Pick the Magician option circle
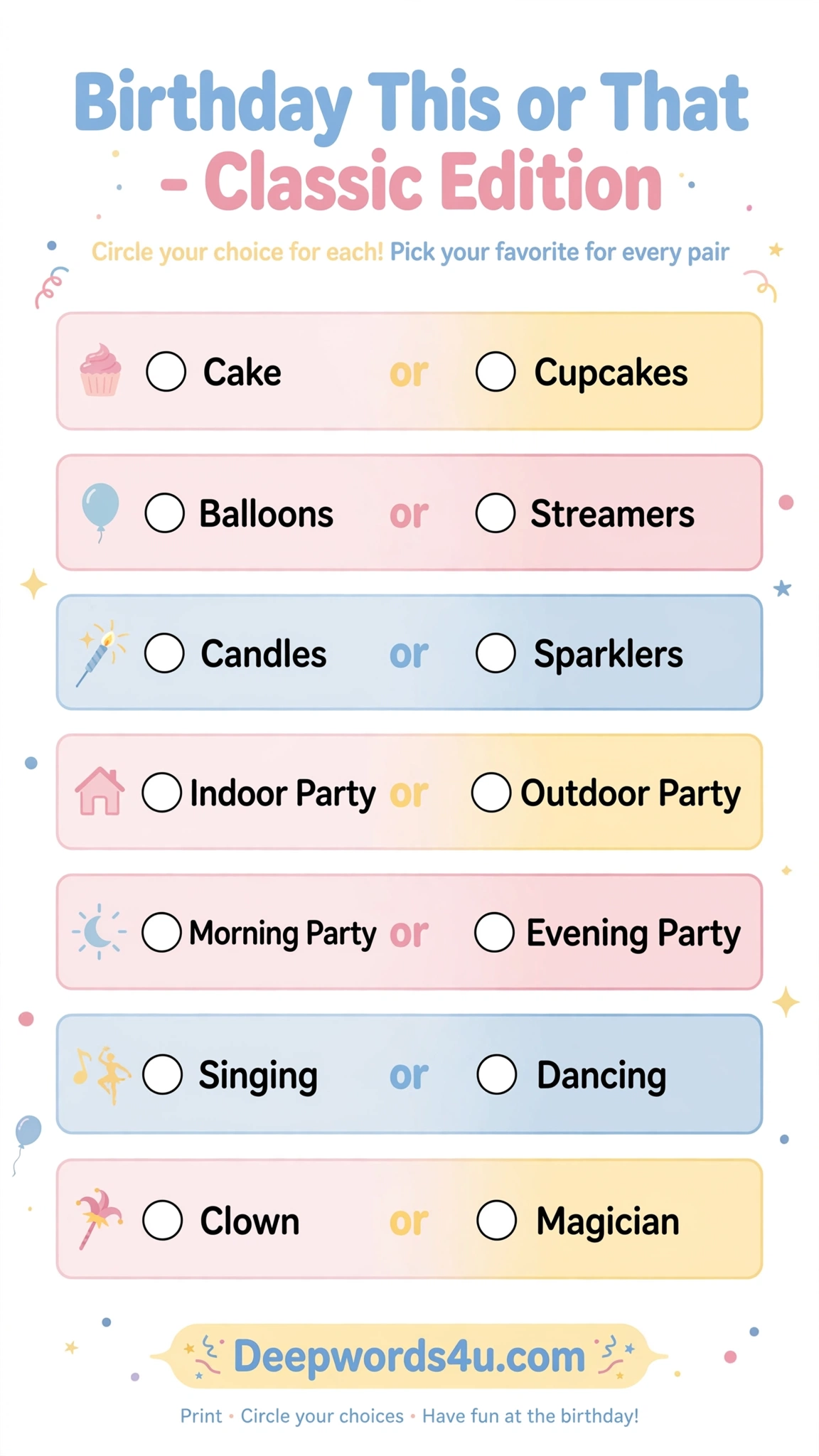Image resolution: width=819 pixels, height=1456 pixels. (496, 1220)
